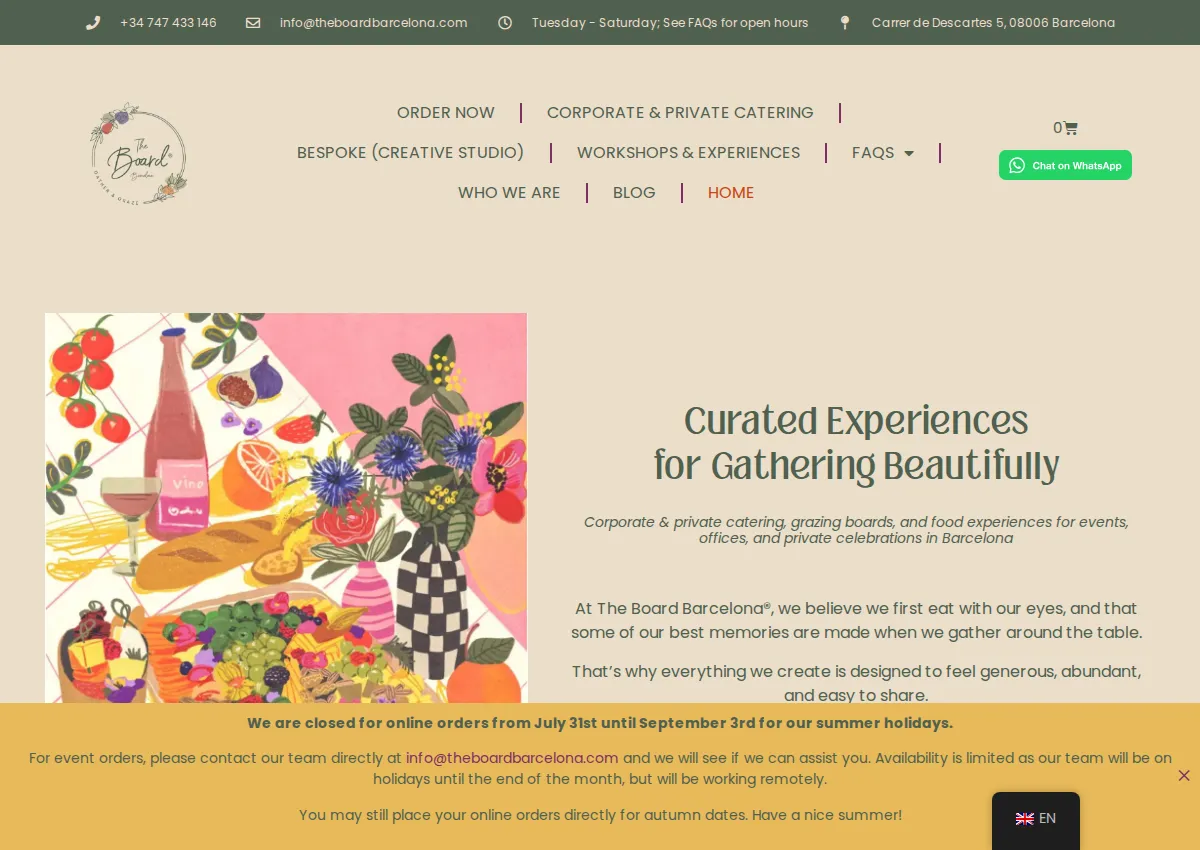
Task: Open Bespoke (Creative Studio) page
Action: click(x=410, y=152)
